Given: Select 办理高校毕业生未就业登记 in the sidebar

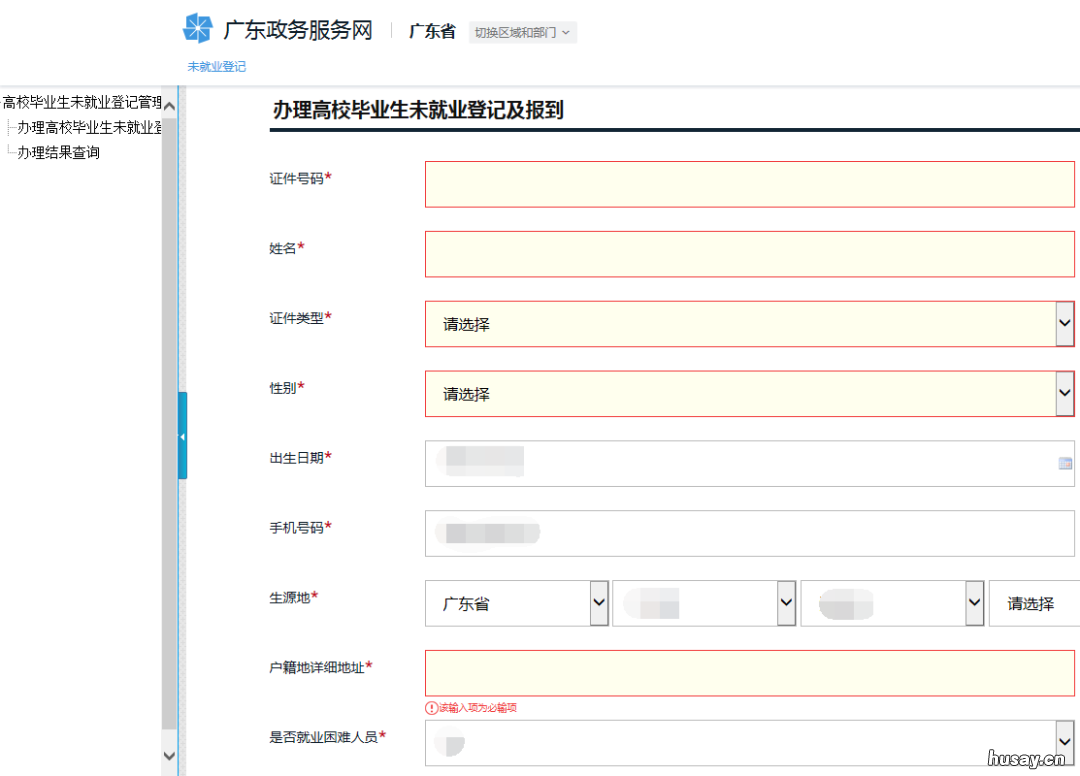Looking at the screenshot, I should (80, 128).
